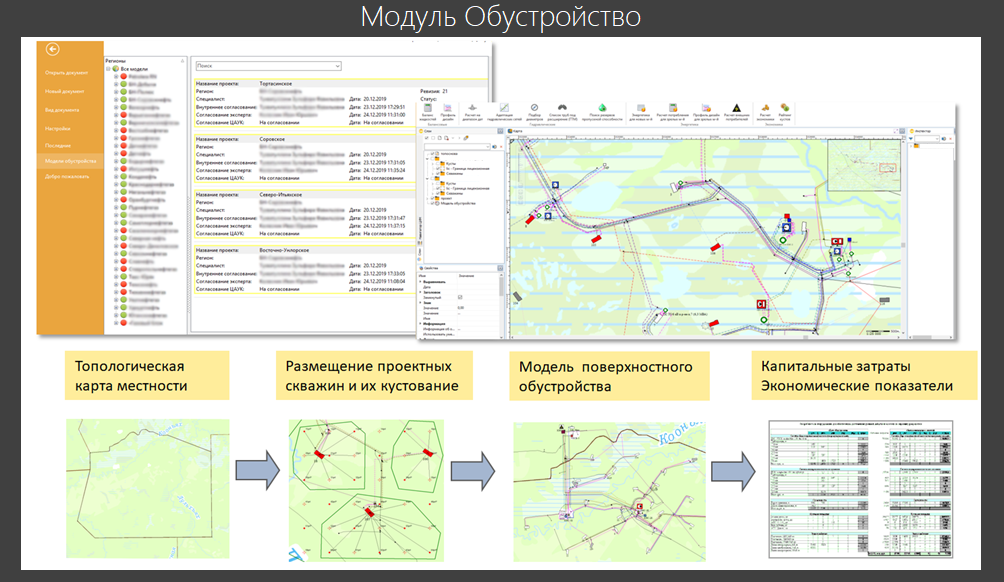Viewport: 1004px width, 582px height.
Task: Switch to the Карта tab
Action: pos(514,131)
